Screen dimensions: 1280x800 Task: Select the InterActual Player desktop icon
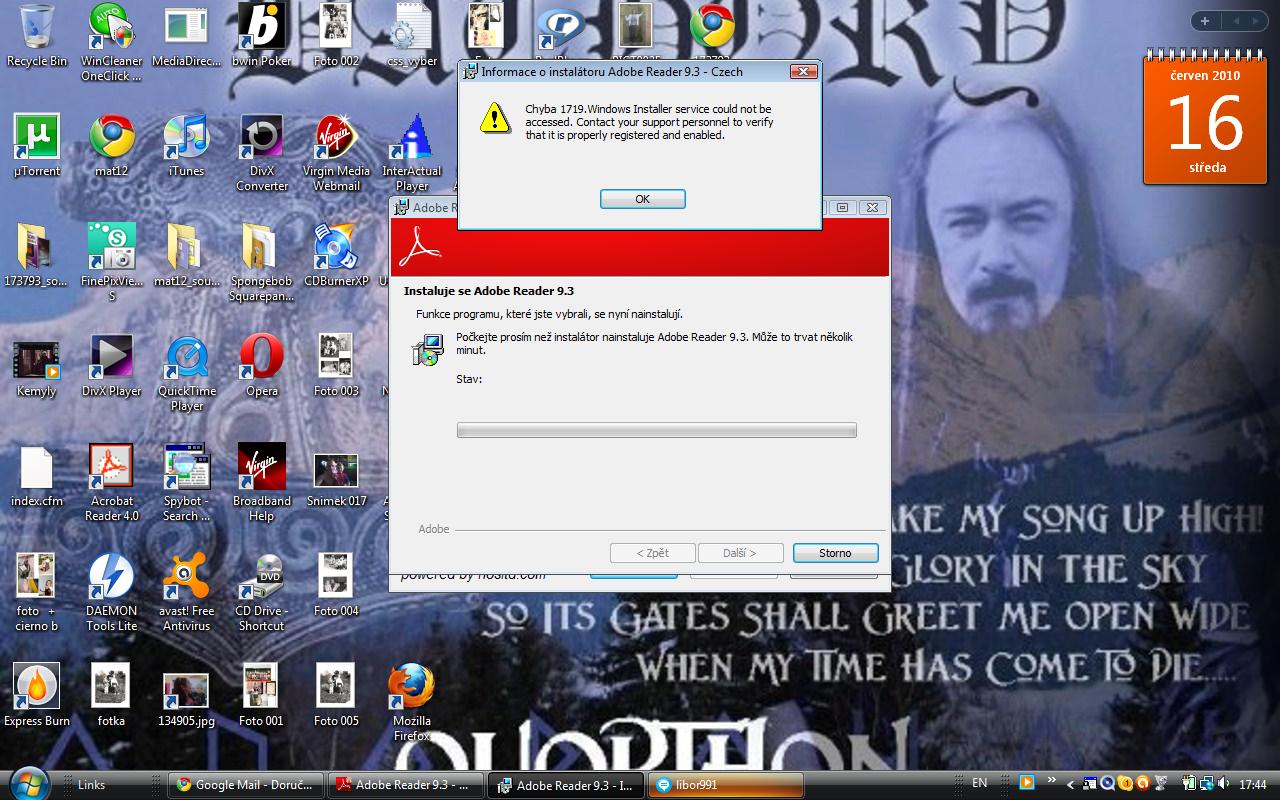pyautogui.click(x=411, y=153)
